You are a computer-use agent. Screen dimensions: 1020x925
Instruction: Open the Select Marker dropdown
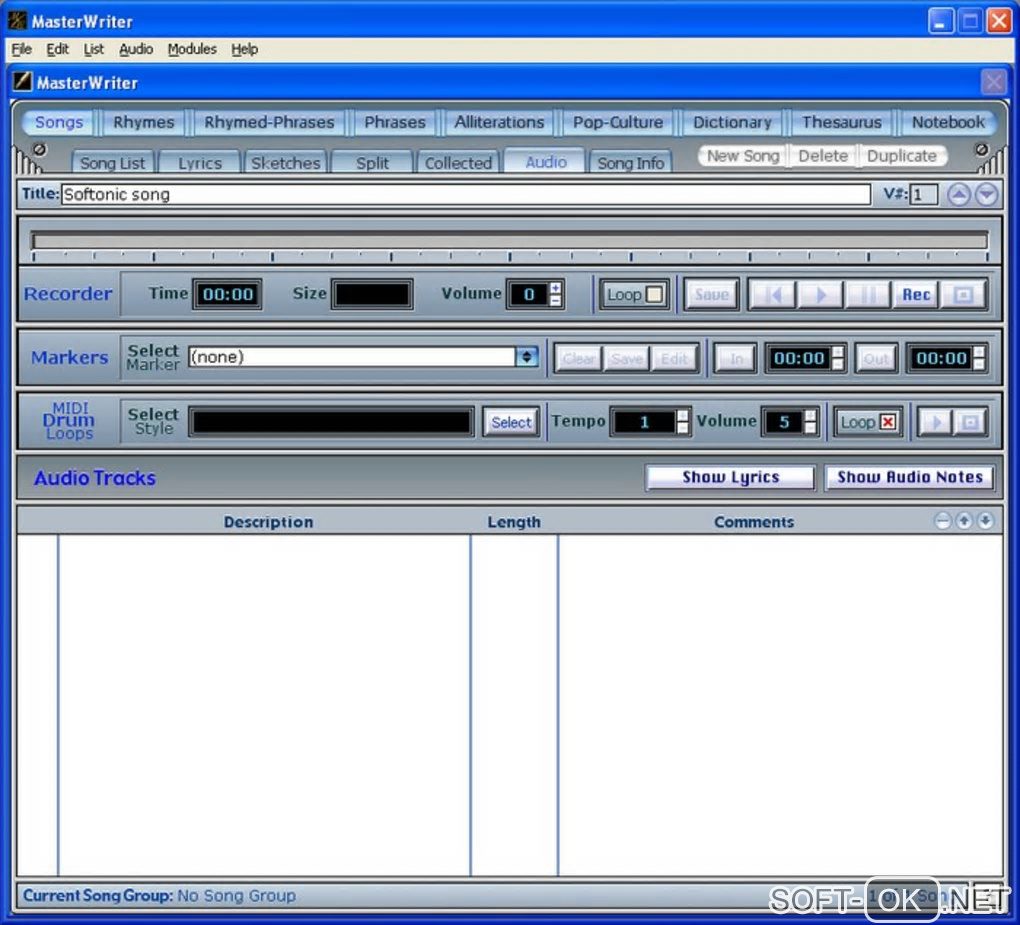[527, 357]
